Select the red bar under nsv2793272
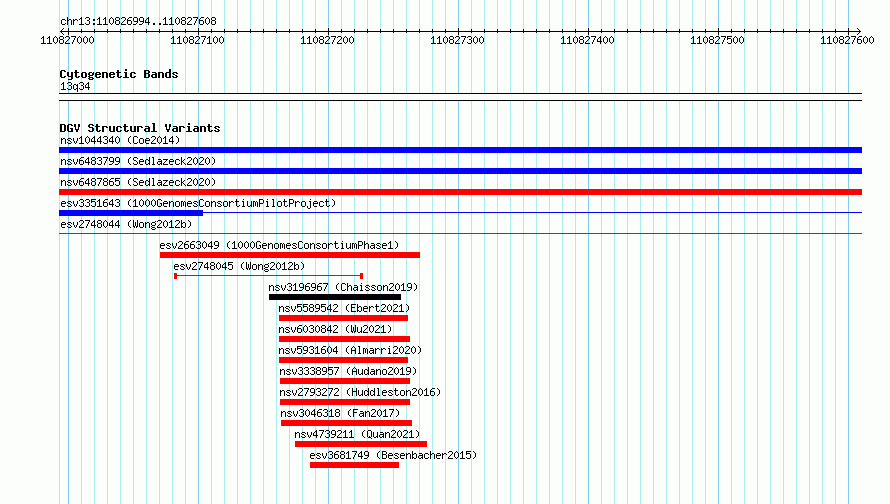The height and width of the screenshot is (504, 890). 345,402
